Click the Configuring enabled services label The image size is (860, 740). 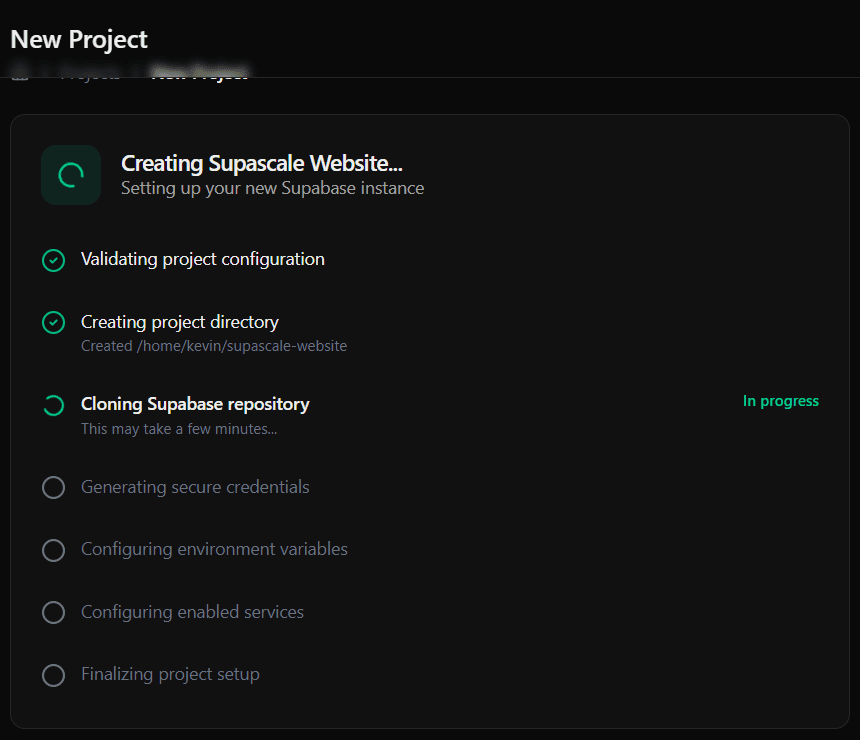coord(191,612)
